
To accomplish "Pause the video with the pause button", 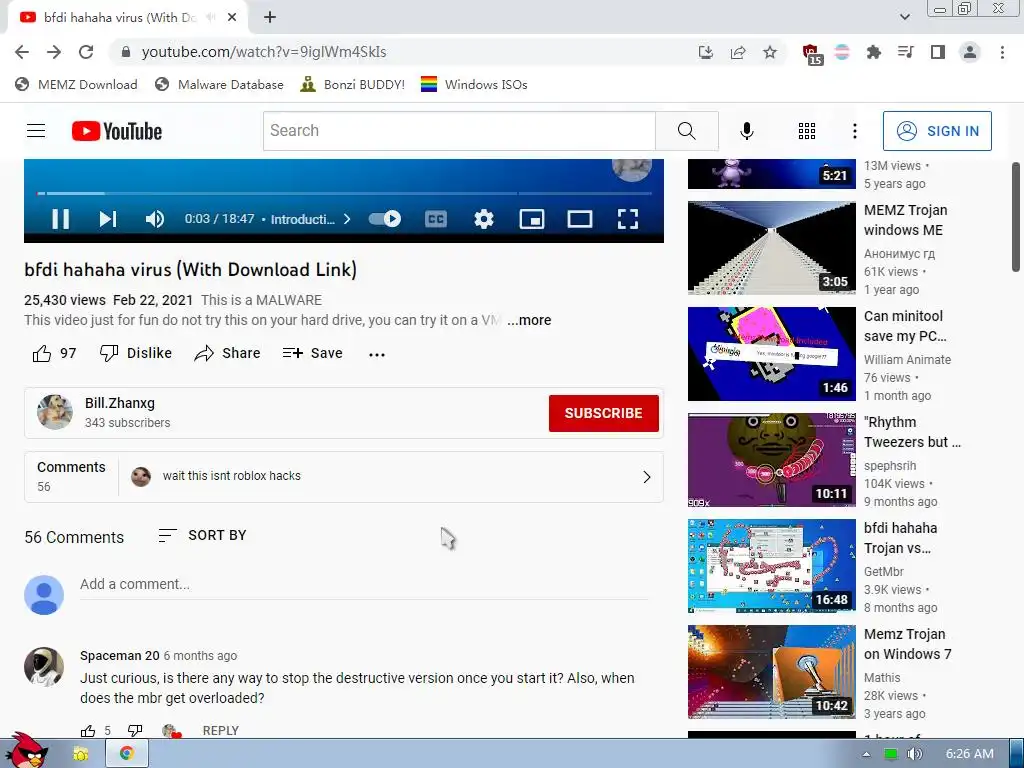I will pyautogui.click(x=60, y=219).
